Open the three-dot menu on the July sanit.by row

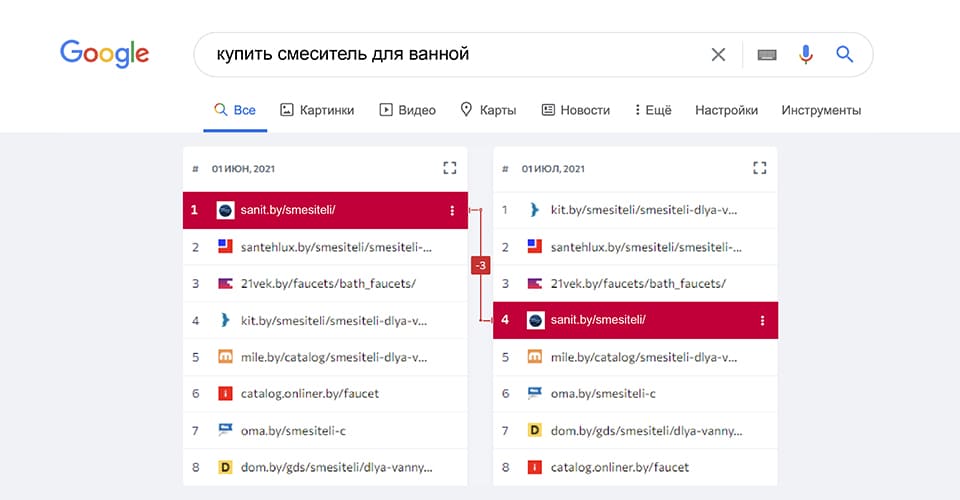(762, 321)
